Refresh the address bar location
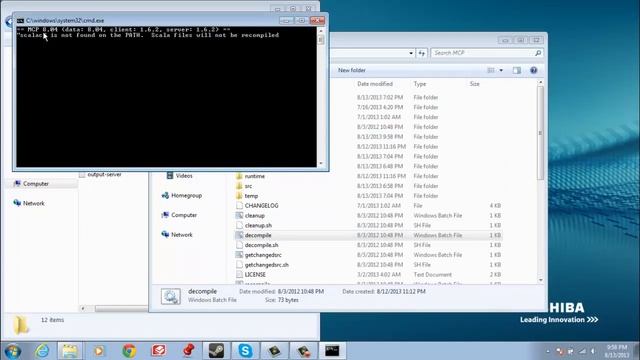Screen dimensions: 640x360 pyautogui.click(x=422, y=53)
